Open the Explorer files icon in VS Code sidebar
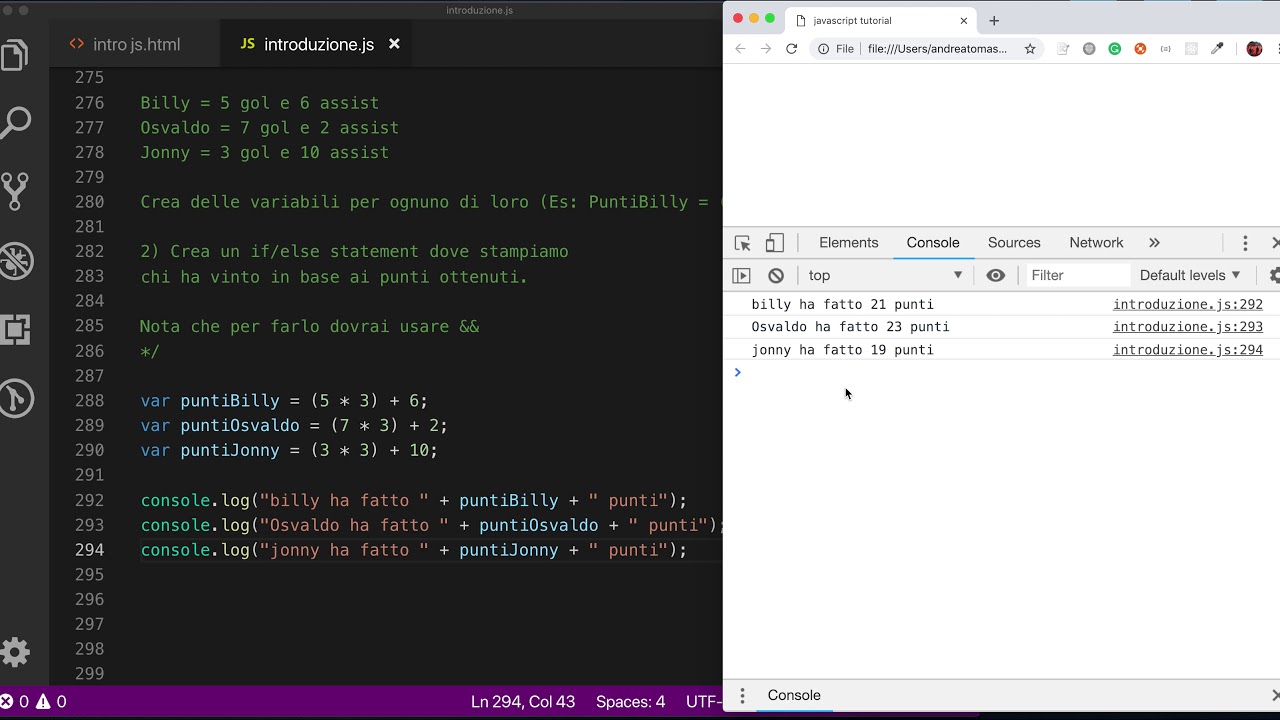Image resolution: width=1280 pixels, height=720 pixels. point(15,55)
